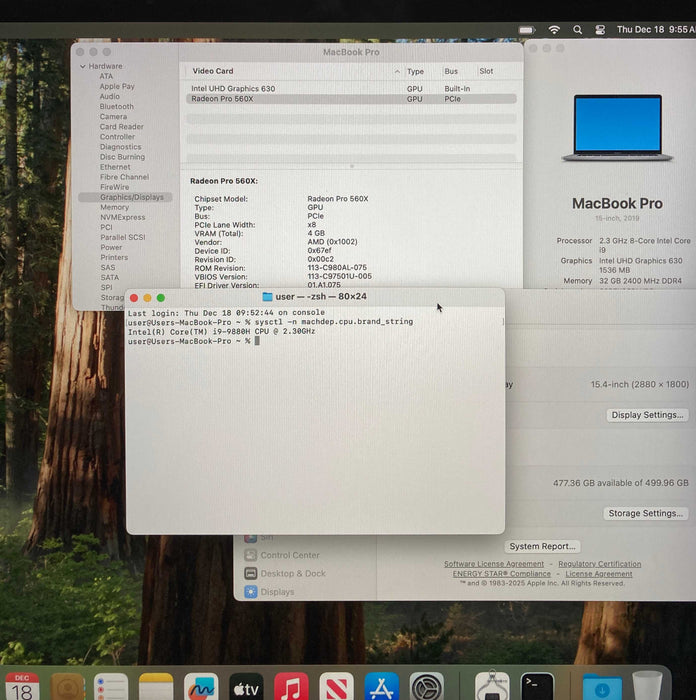Select Audio in Hardware list
The height and width of the screenshot is (700, 696).
click(x=110, y=96)
